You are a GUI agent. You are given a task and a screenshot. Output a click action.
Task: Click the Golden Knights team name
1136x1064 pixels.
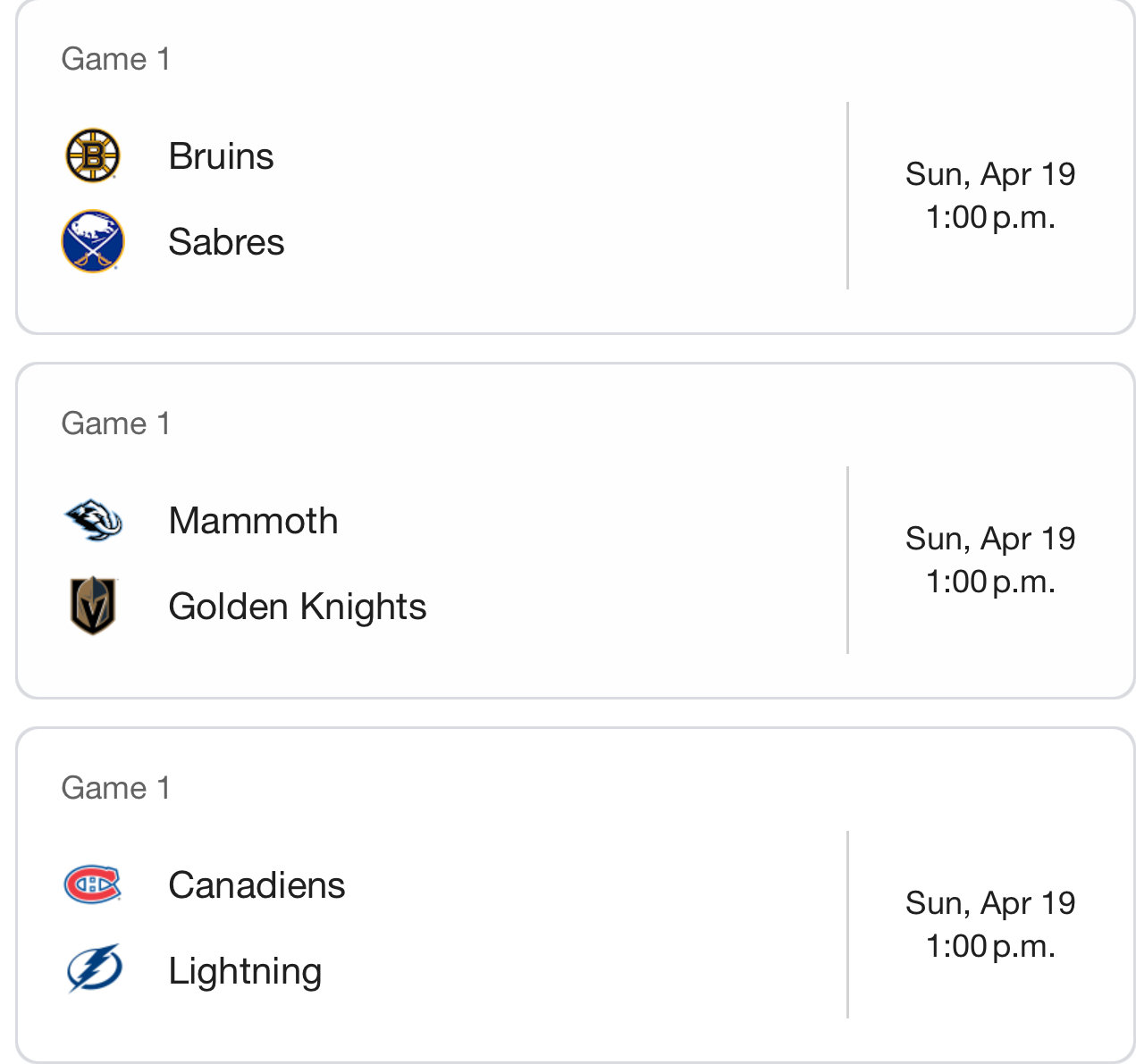coord(297,607)
